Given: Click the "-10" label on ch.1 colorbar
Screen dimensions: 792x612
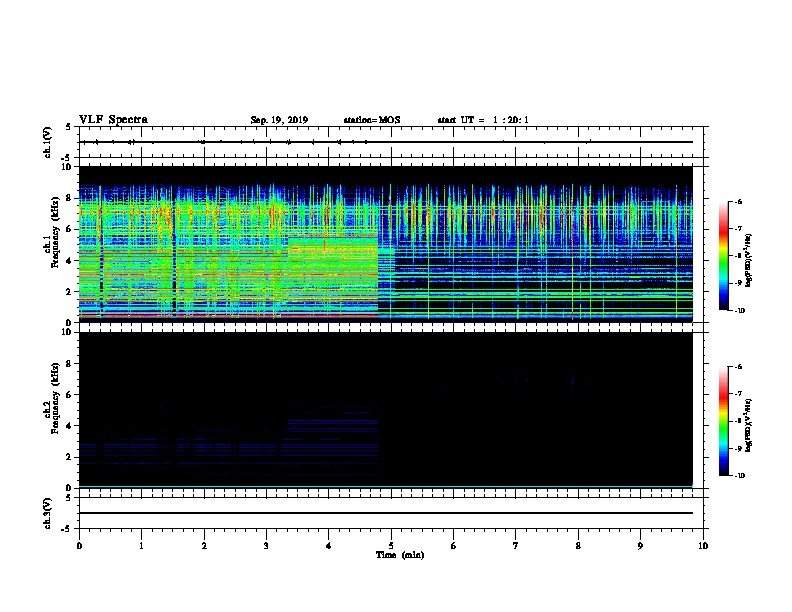Looking at the screenshot, I should tap(739, 311).
